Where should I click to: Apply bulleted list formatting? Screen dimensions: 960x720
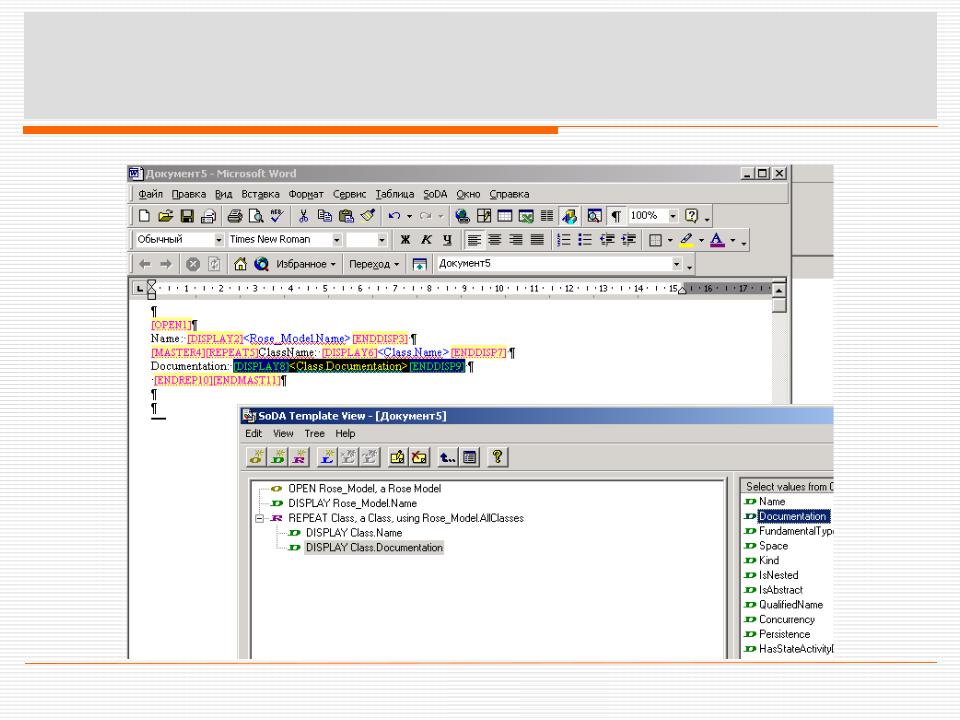pos(585,240)
